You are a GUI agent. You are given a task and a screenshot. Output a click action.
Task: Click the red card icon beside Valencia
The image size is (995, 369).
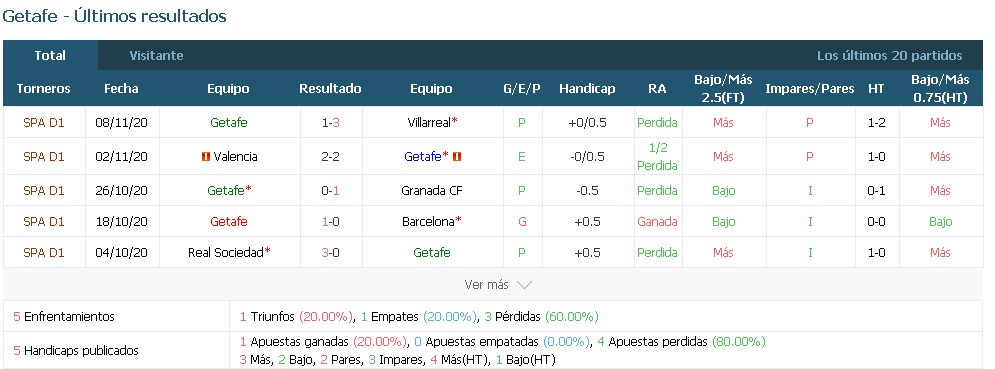coord(205,156)
